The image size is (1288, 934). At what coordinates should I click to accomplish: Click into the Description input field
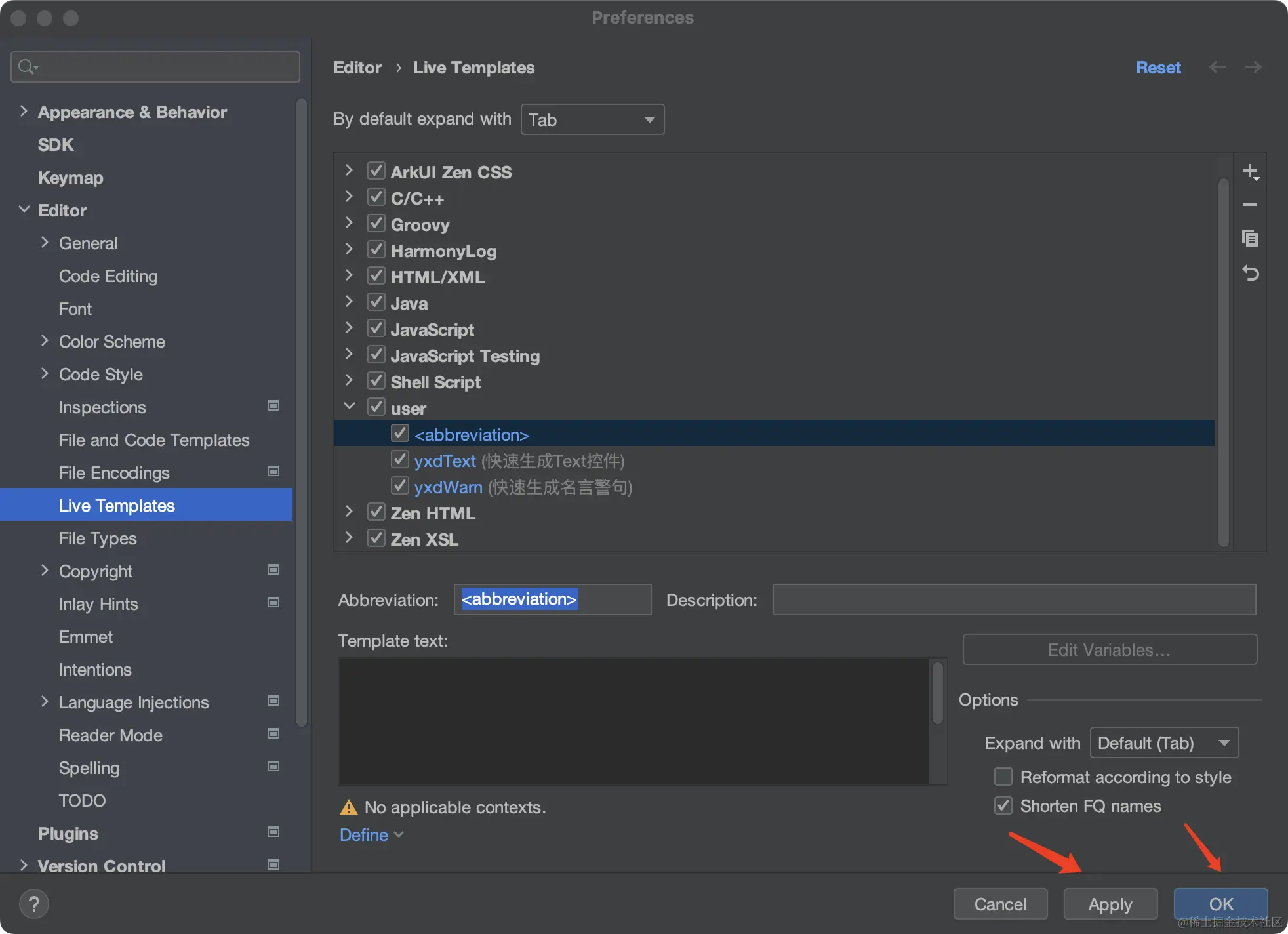click(x=1013, y=599)
